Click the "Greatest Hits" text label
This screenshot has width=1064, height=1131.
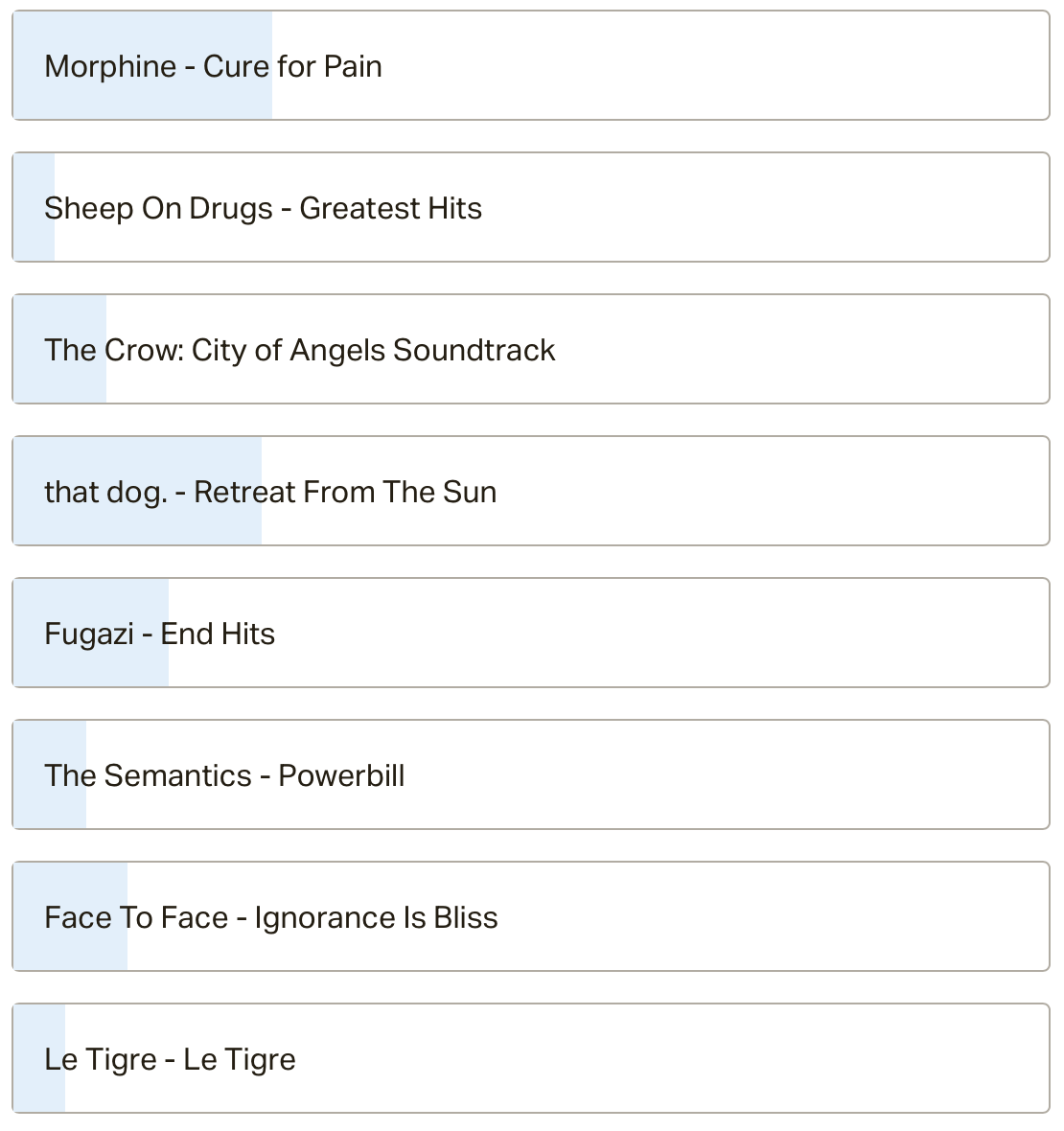[390, 208]
